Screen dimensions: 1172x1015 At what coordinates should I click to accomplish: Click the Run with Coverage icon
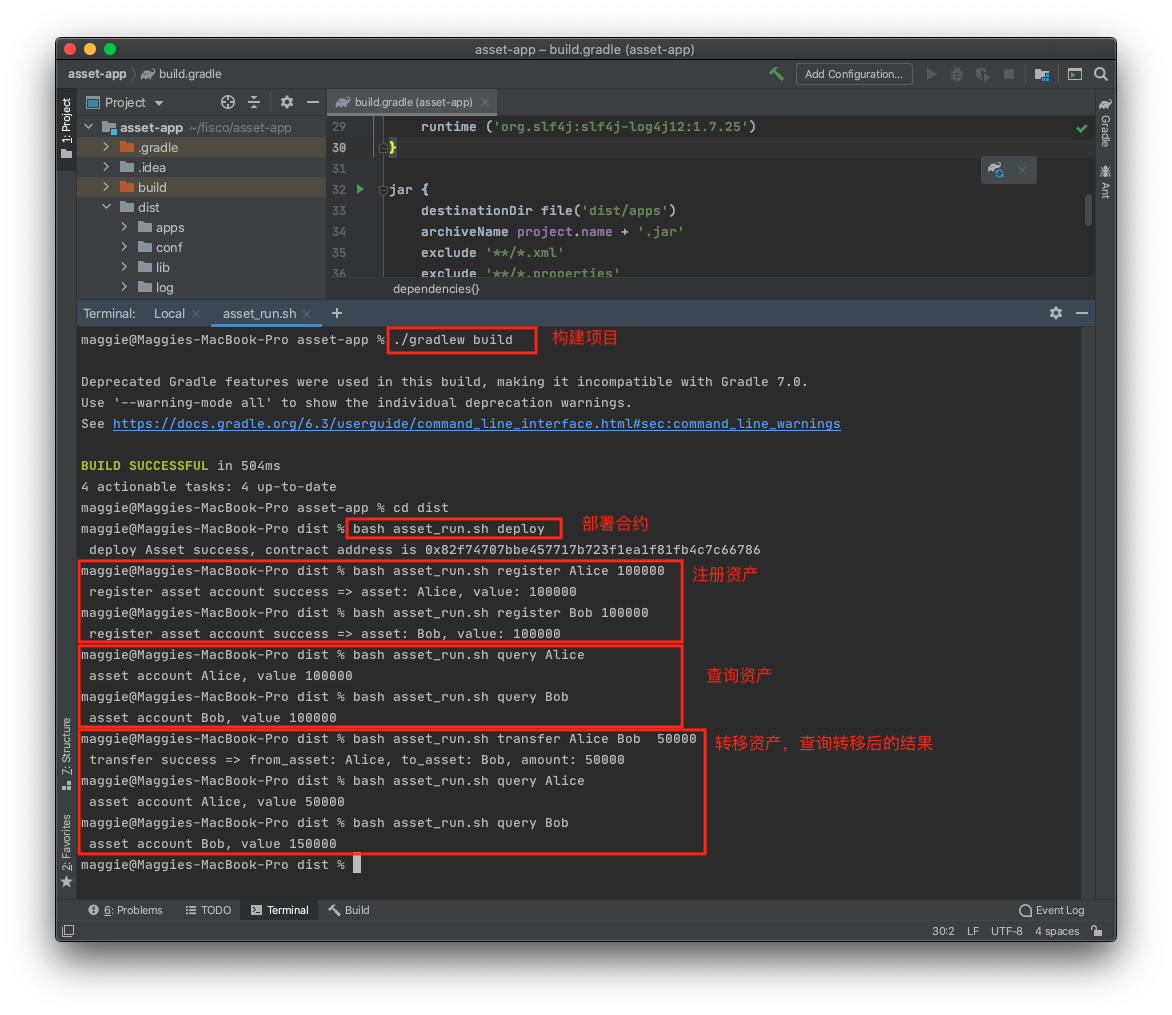[x=983, y=74]
